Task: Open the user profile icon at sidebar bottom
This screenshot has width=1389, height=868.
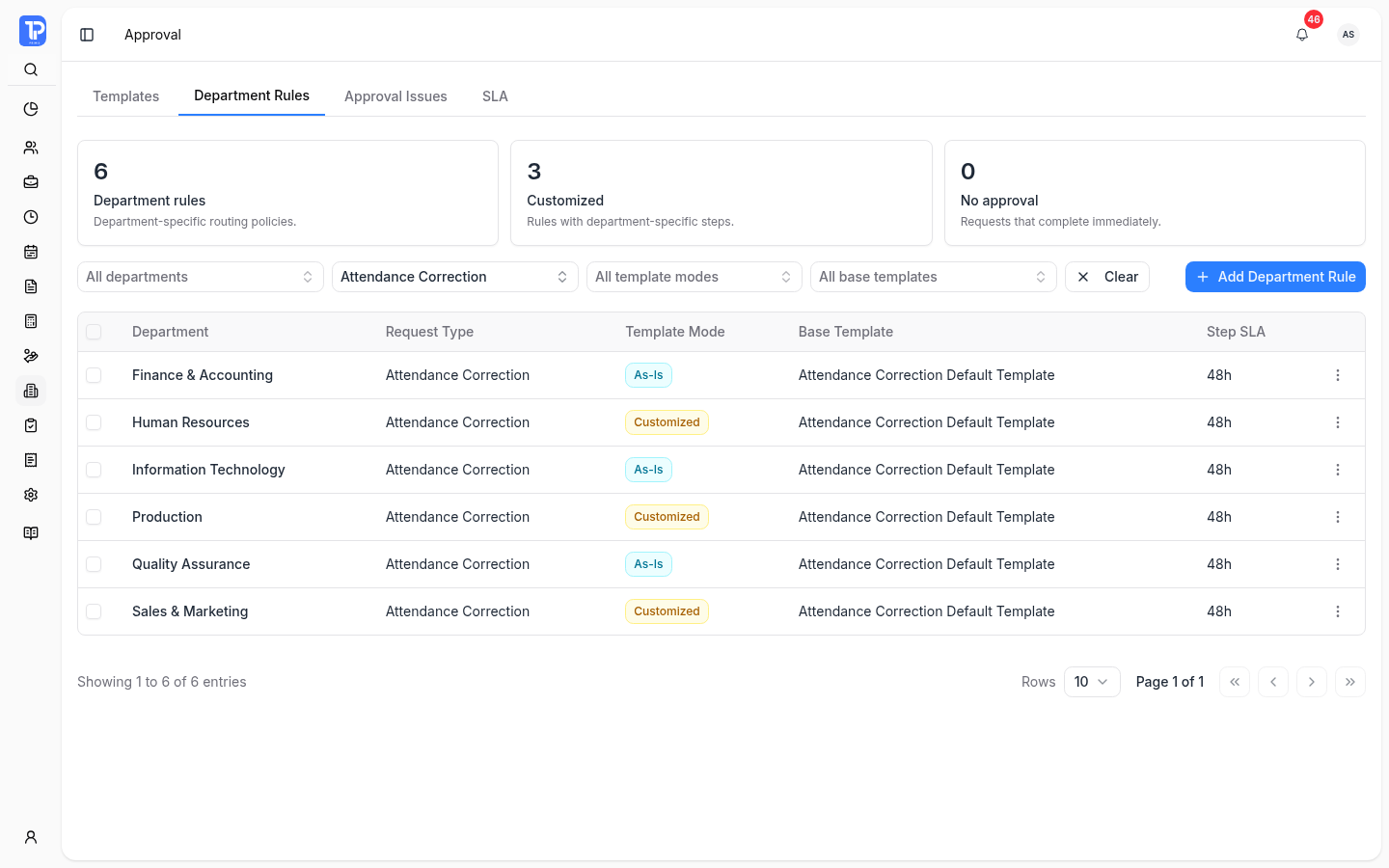Action: pyautogui.click(x=31, y=837)
